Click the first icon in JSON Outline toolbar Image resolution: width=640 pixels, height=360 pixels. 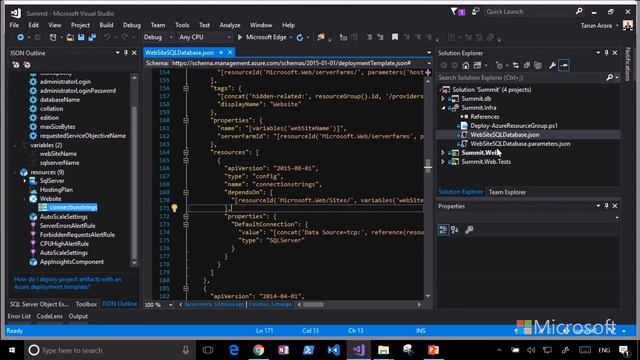pos(16,64)
